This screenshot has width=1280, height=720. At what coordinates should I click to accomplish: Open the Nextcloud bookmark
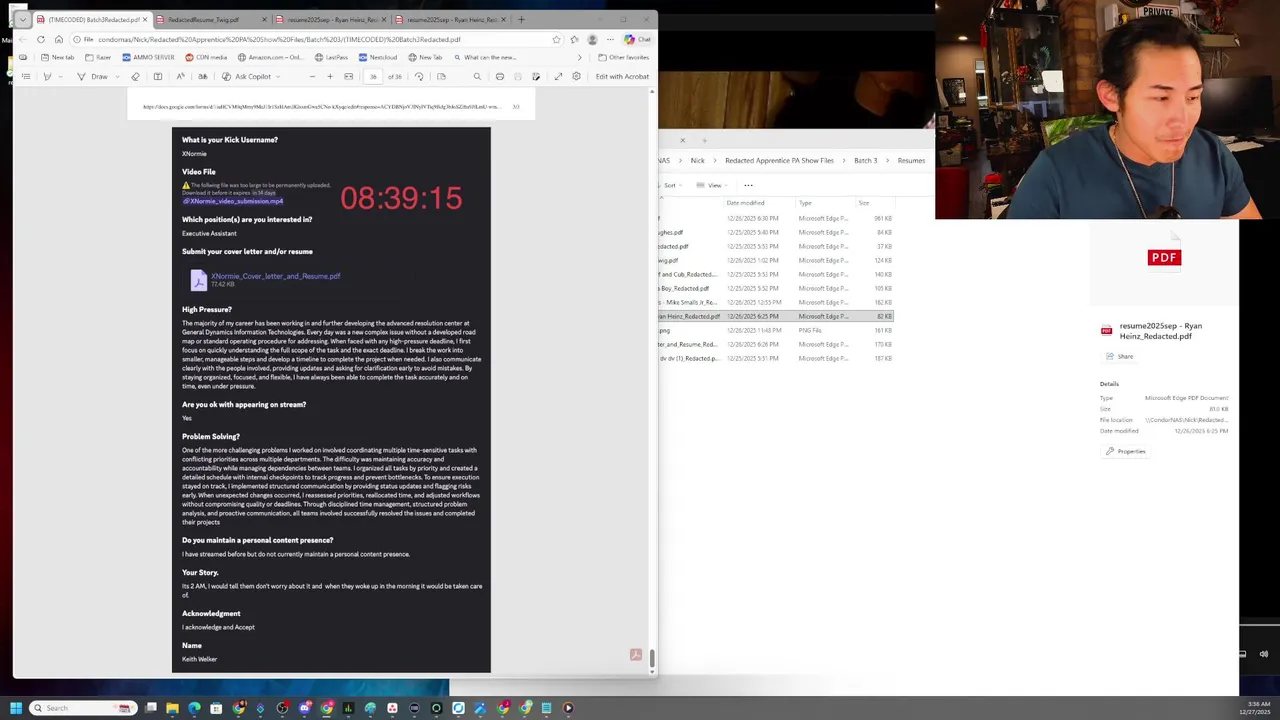click(x=377, y=57)
